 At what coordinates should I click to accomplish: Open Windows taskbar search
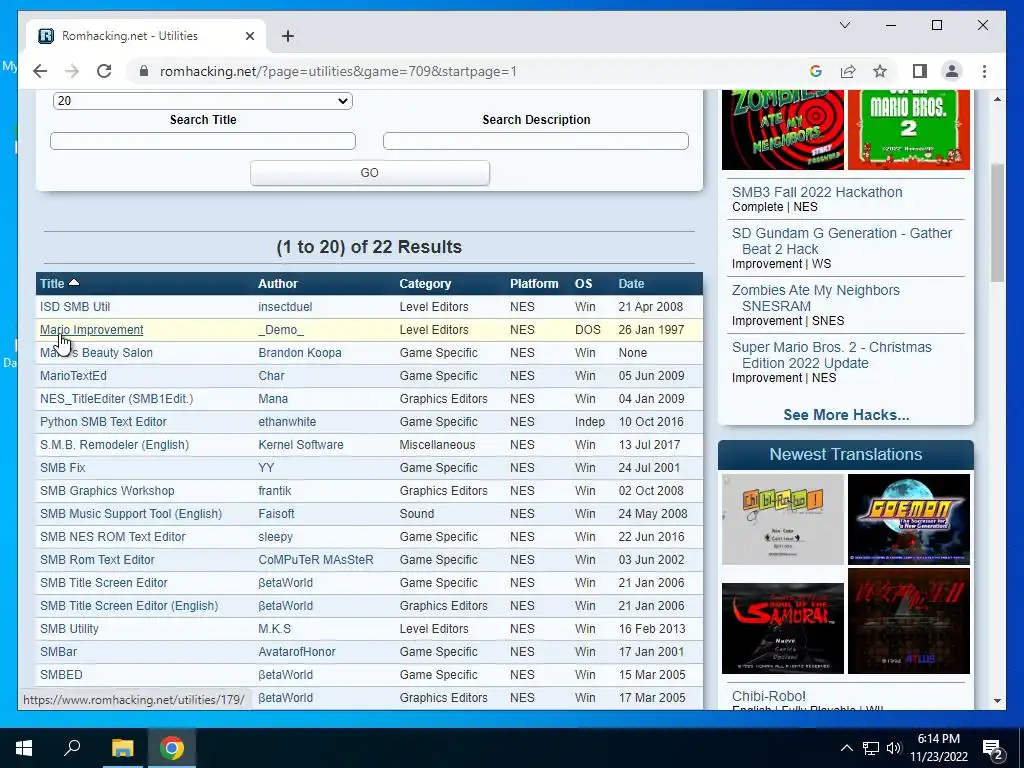pyautogui.click(x=72, y=748)
